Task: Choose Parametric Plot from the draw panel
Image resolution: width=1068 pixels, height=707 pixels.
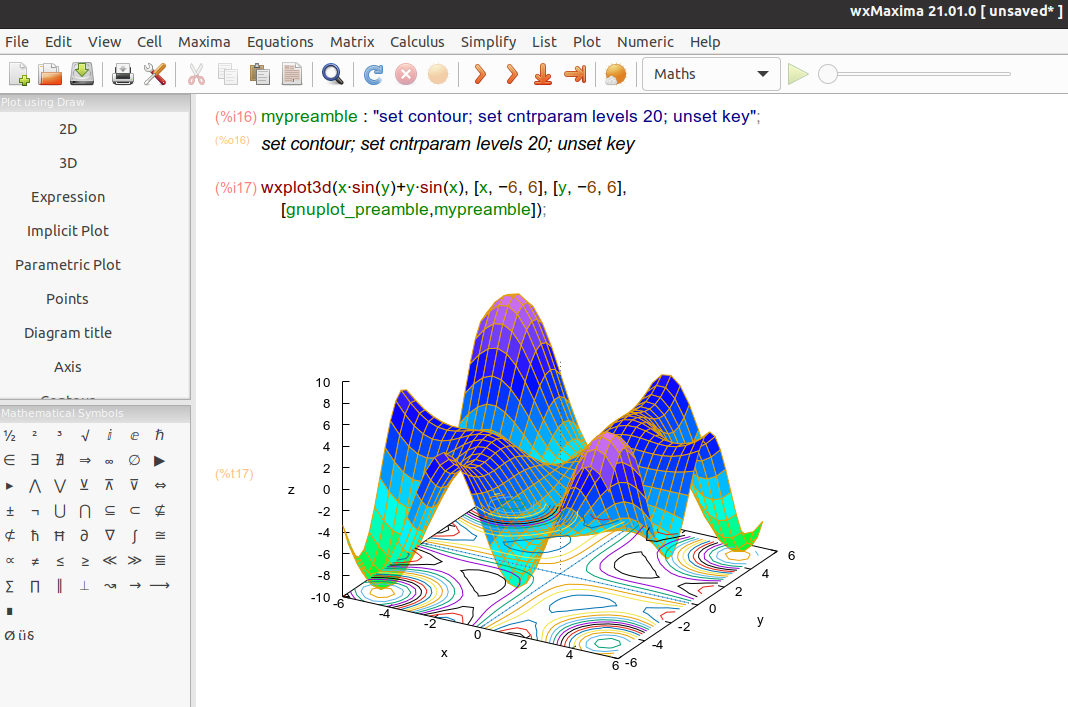Action: click(67, 264)
